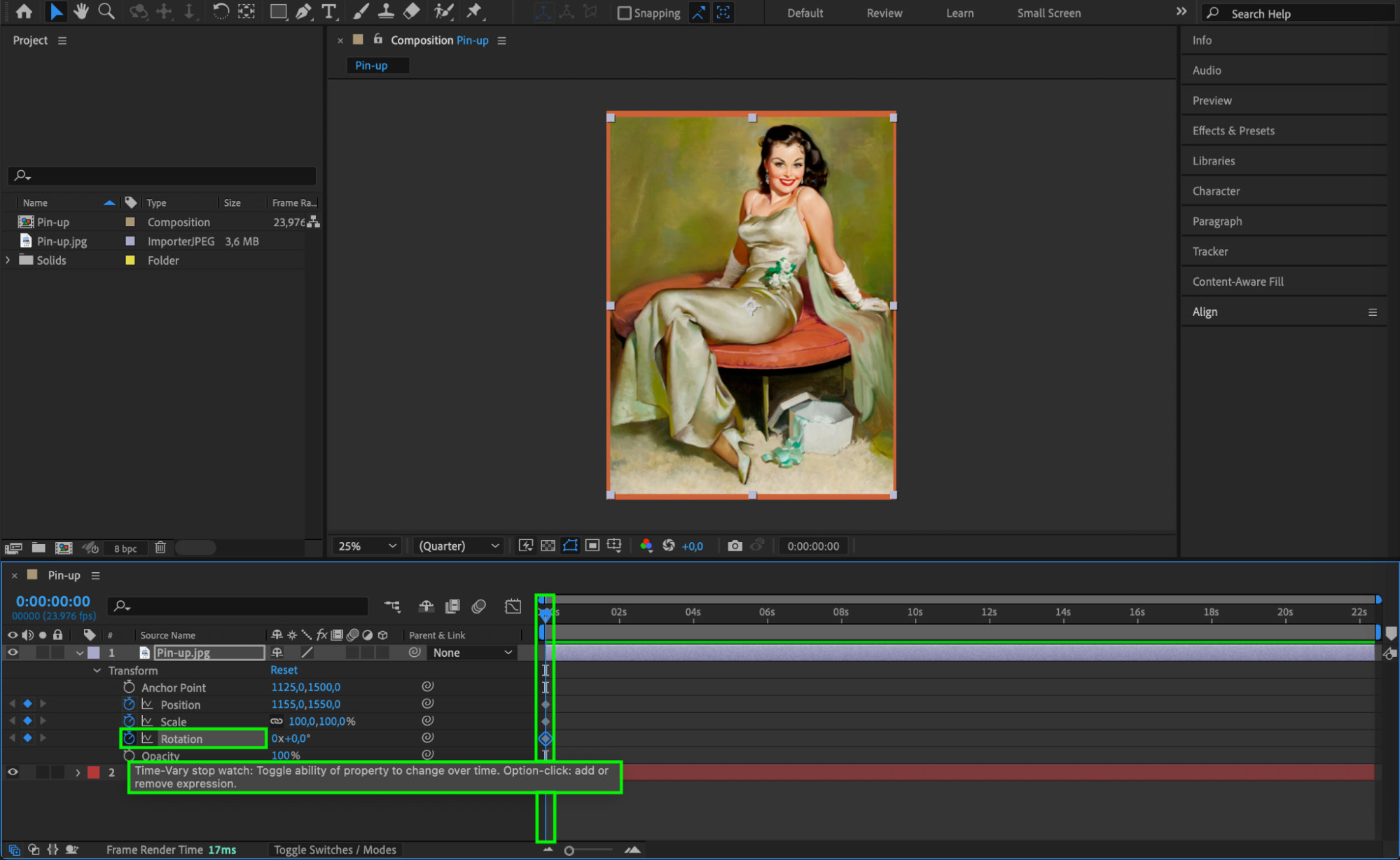1400x860 pixels.
Task: Click Reset next to Transform
Action: [284, 670]
